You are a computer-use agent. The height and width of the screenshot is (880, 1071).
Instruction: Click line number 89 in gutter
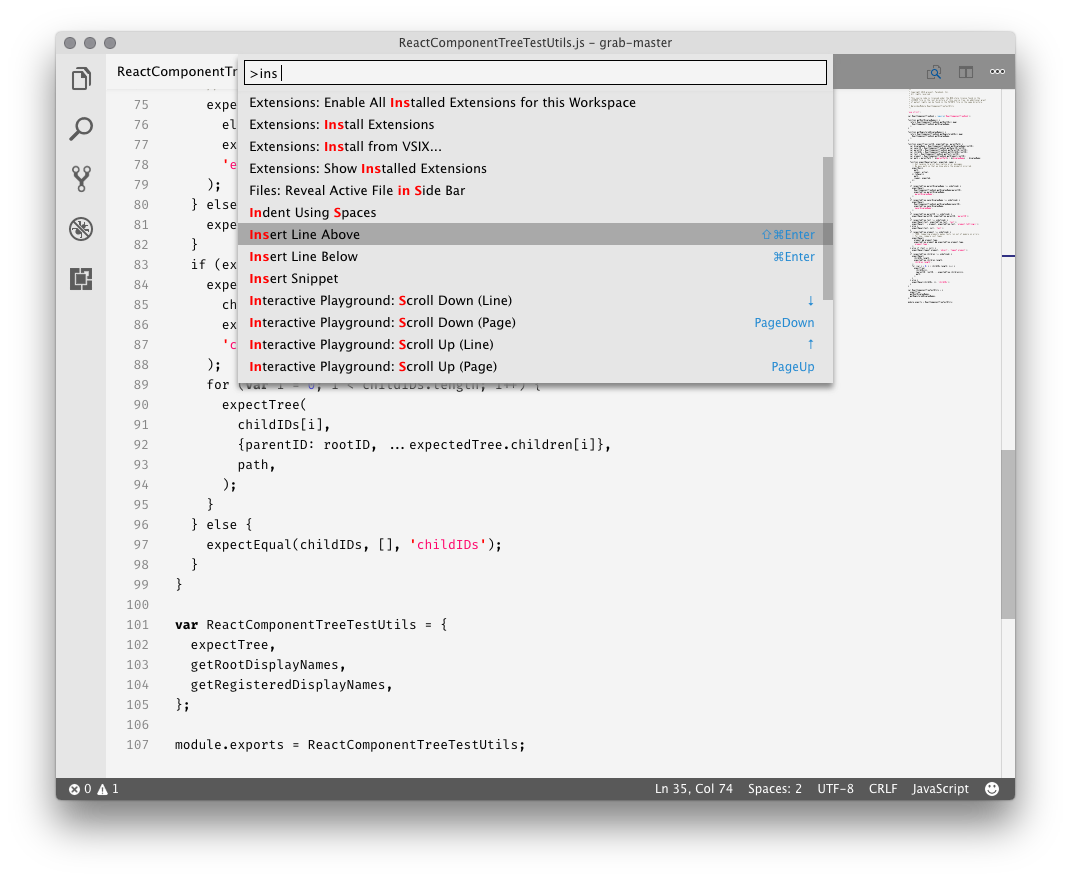tap(141, 385)
